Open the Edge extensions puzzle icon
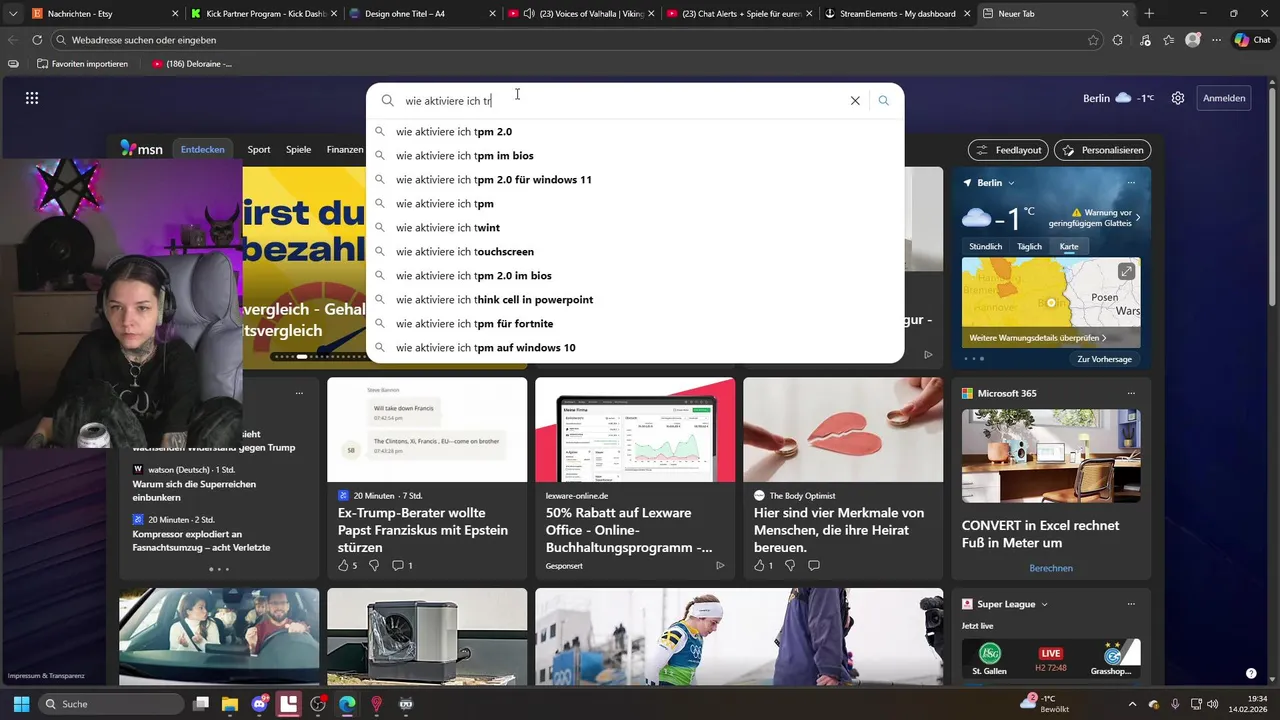 point(1118,40)
